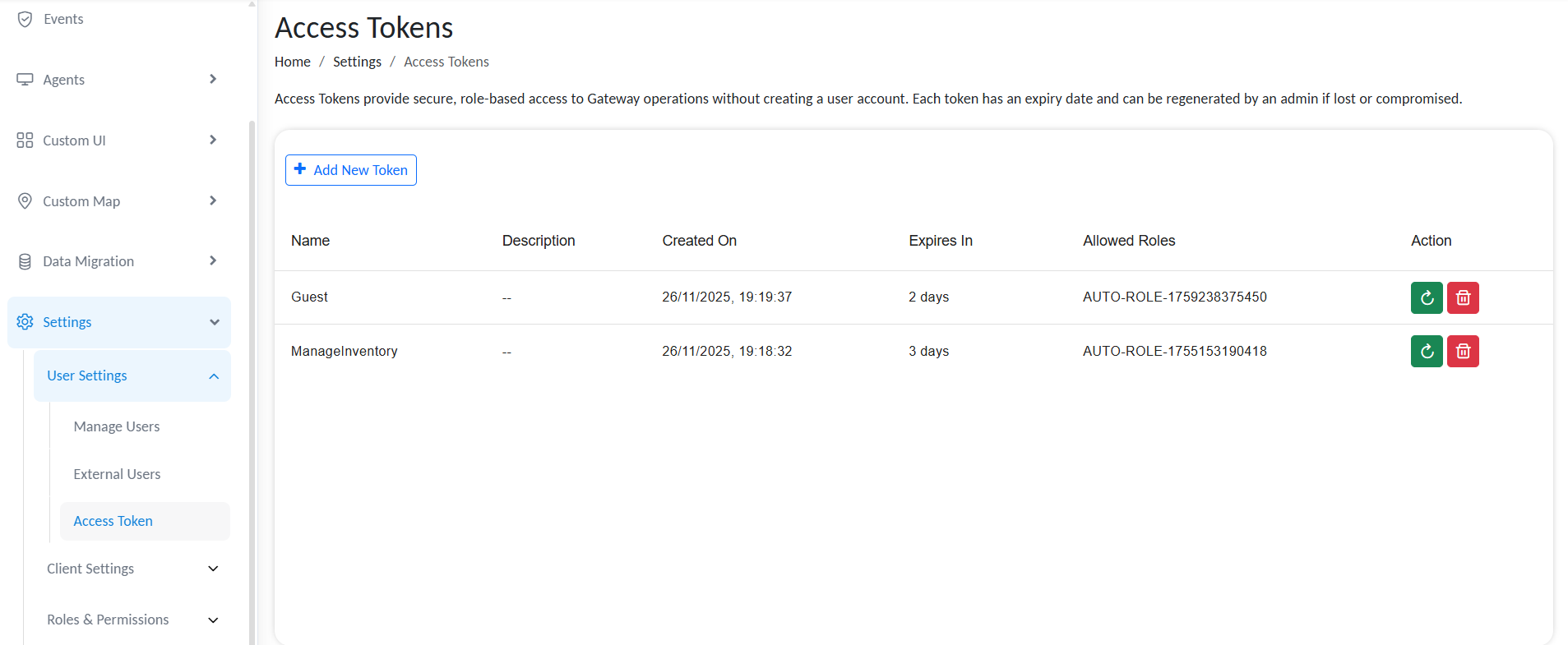Click the Custom Map pin icon
The height and width of the screenshot is (645, 1568).
25,201
